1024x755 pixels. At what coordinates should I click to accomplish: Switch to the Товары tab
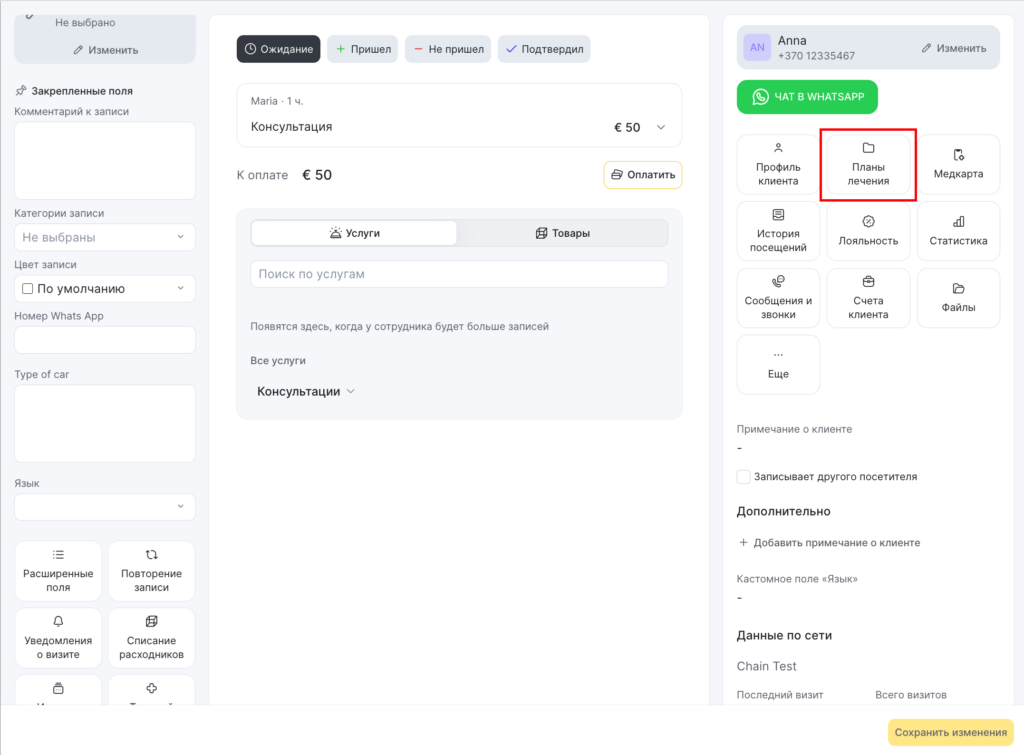[563, 233]
